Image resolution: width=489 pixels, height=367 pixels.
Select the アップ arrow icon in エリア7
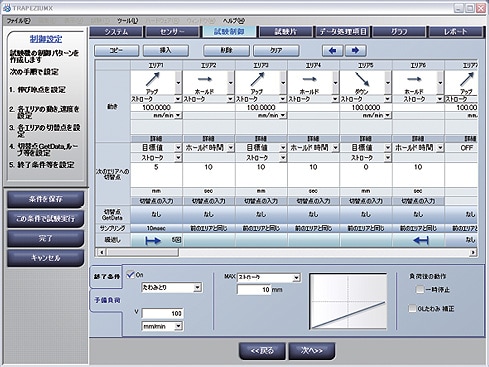tap(467, 79)
